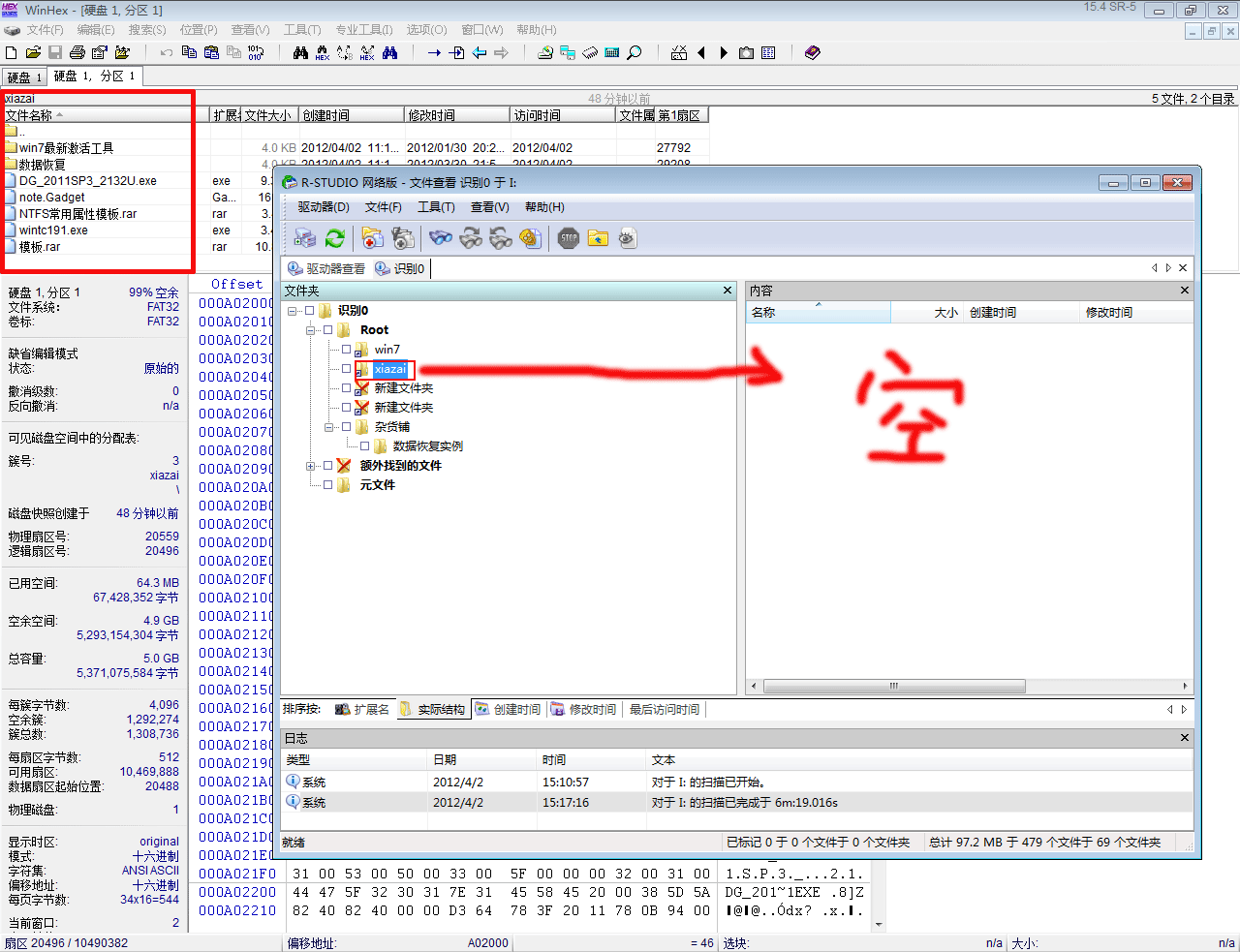Click the Undo arrow icon in WinHex toolbar
Viewport: 1240px width, 952px height.
click(167, 52)
